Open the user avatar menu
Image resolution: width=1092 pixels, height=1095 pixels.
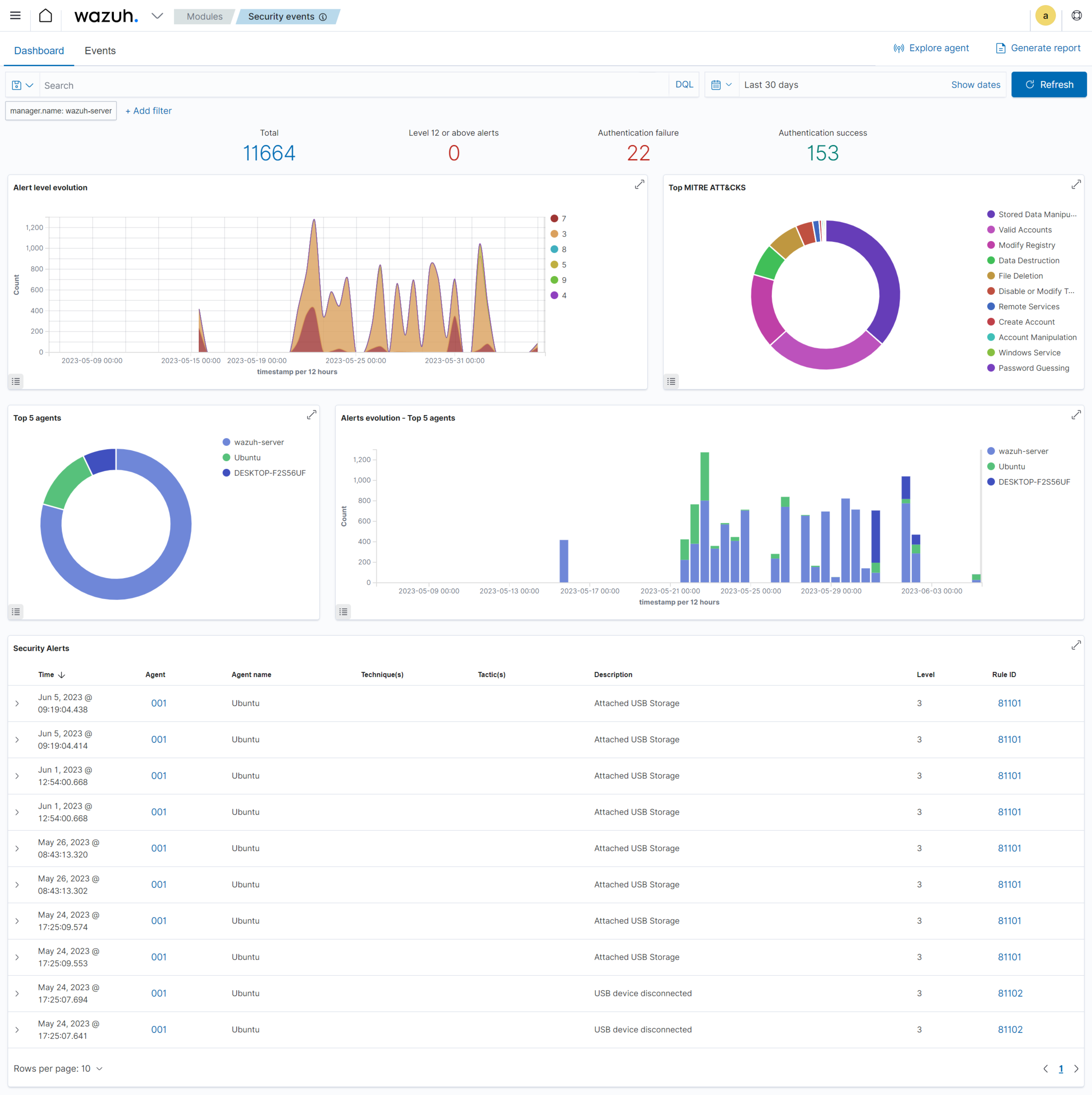(1045, 16)
